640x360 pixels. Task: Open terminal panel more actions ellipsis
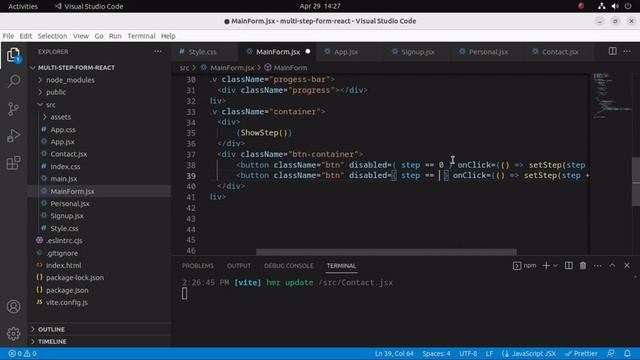tap(598, 266)
